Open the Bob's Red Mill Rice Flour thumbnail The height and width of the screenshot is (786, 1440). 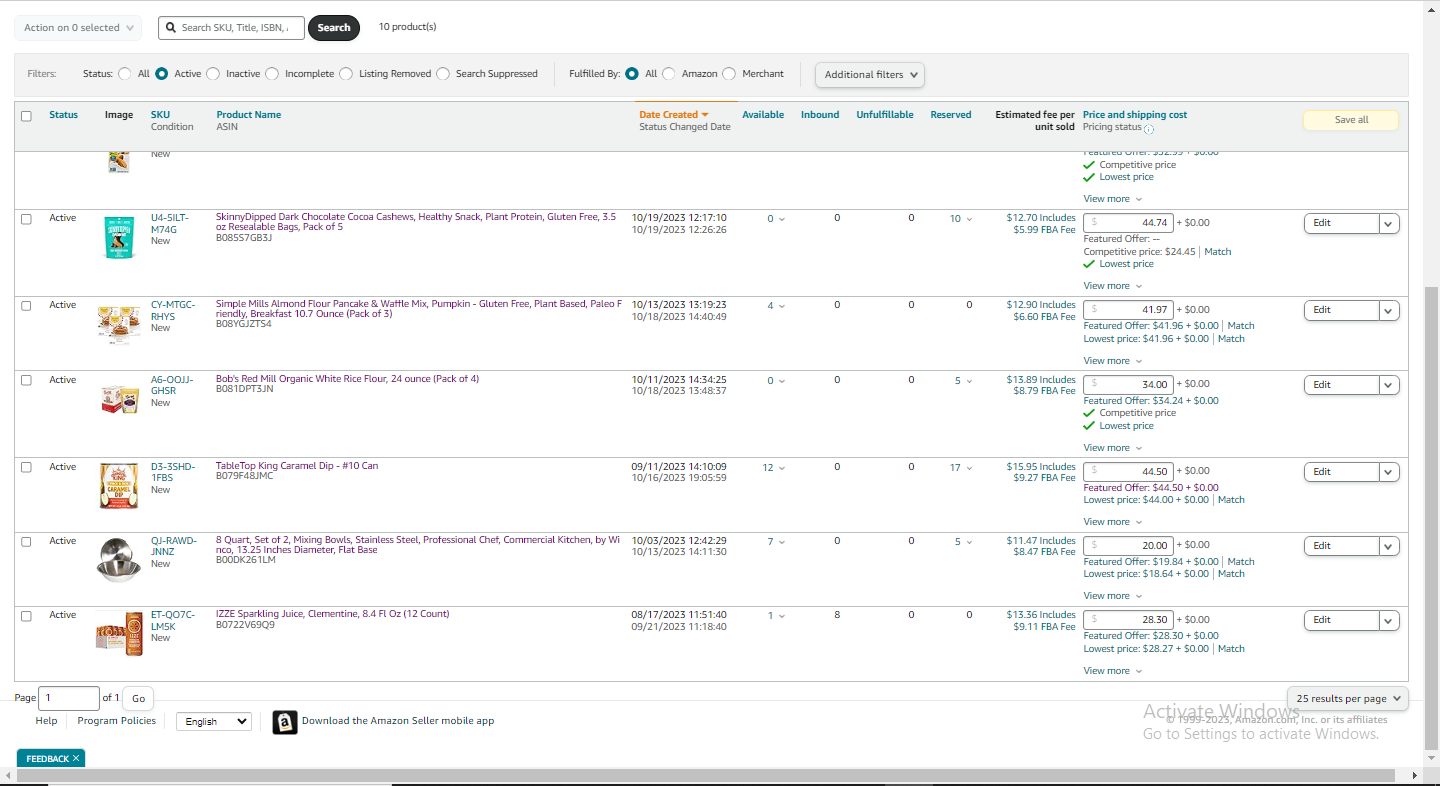(x=120, y=399)
